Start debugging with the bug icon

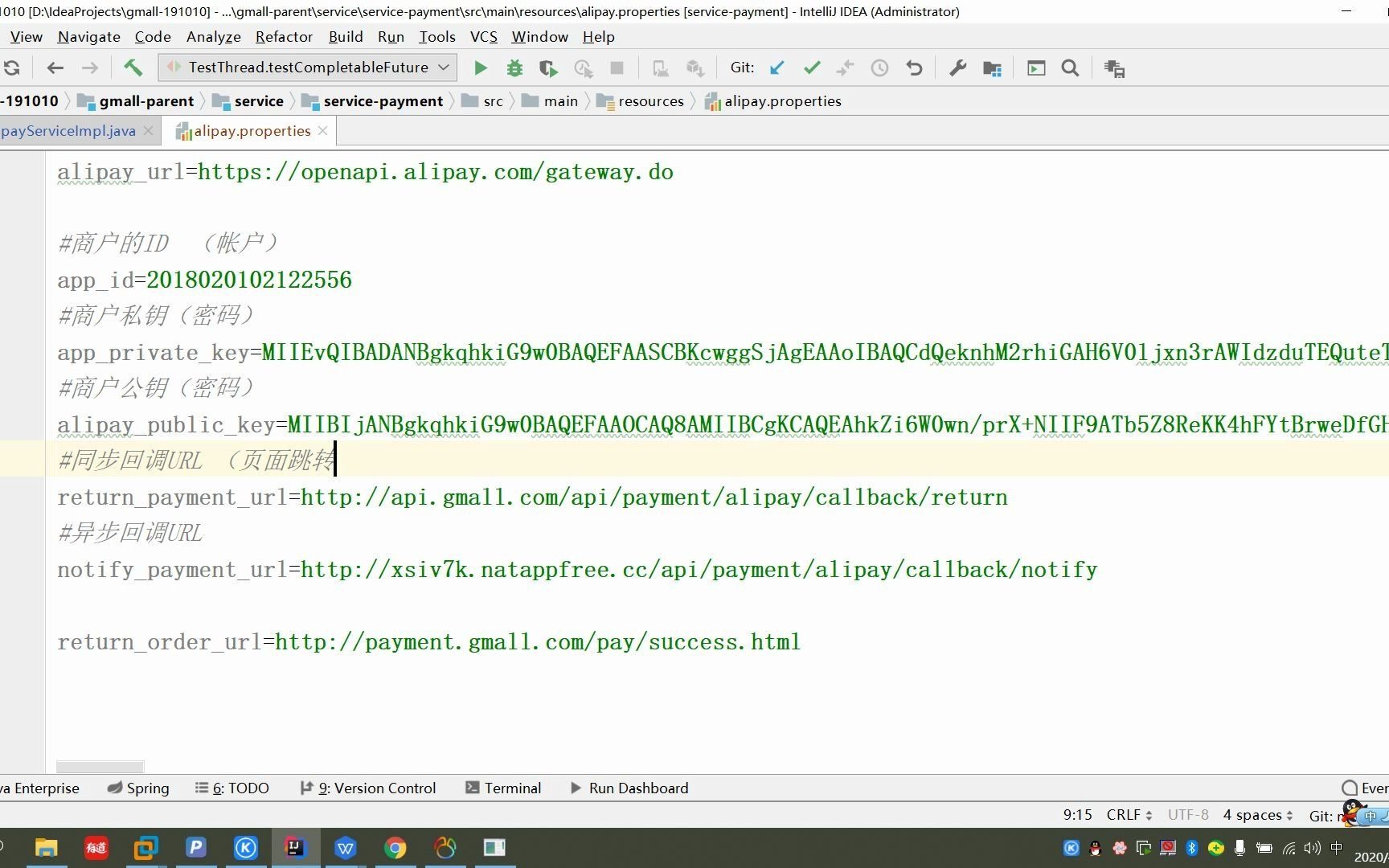coord(514,68)
